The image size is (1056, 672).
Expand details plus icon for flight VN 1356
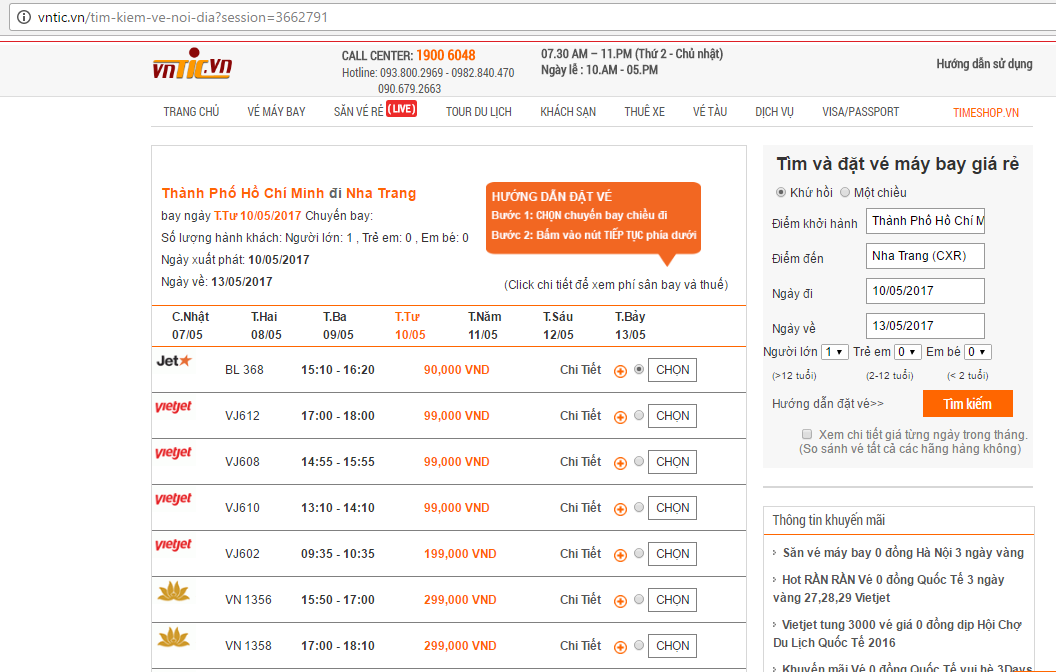click(620, 601)
